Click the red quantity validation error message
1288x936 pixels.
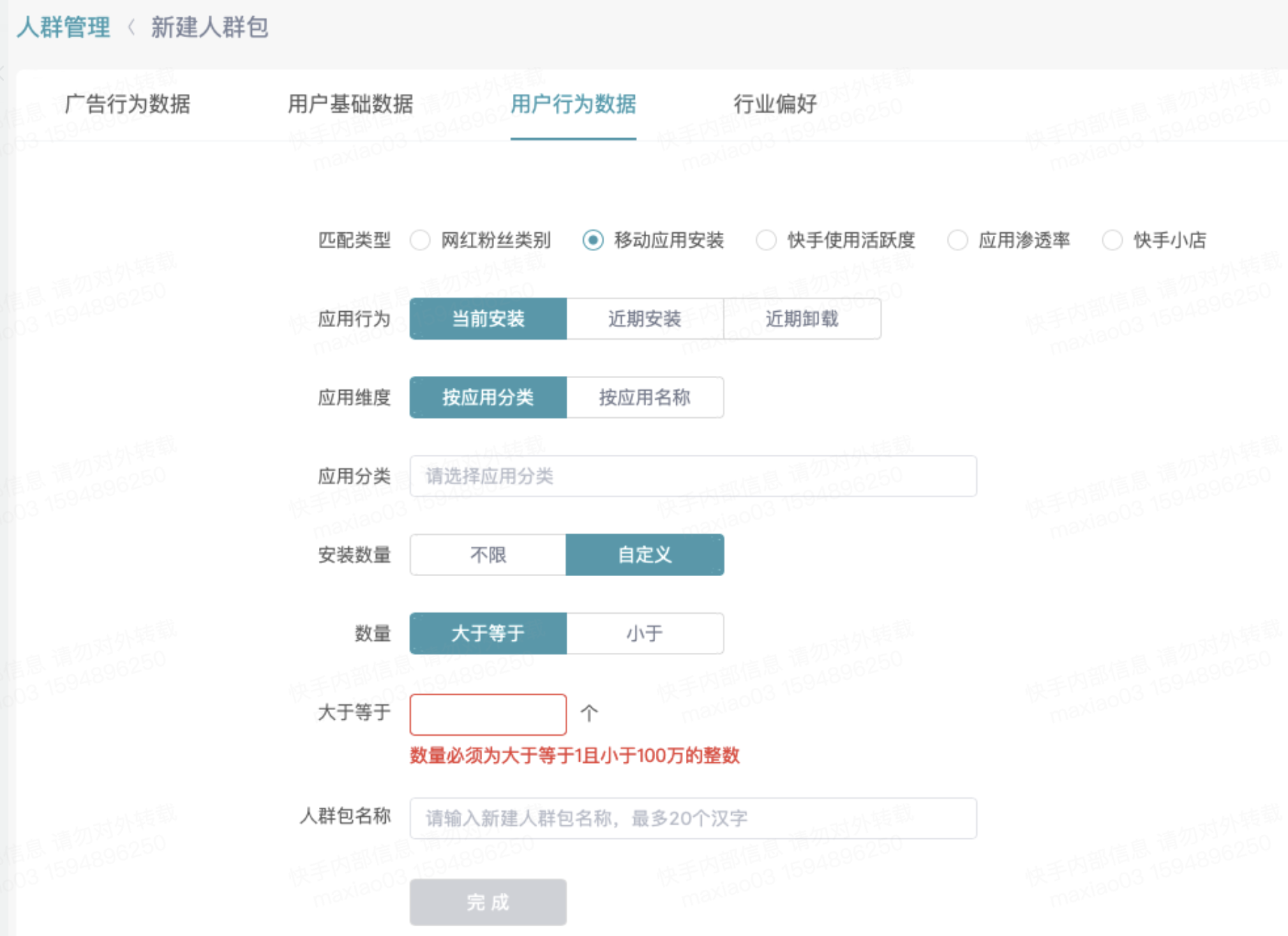click(x=574, y=755)
